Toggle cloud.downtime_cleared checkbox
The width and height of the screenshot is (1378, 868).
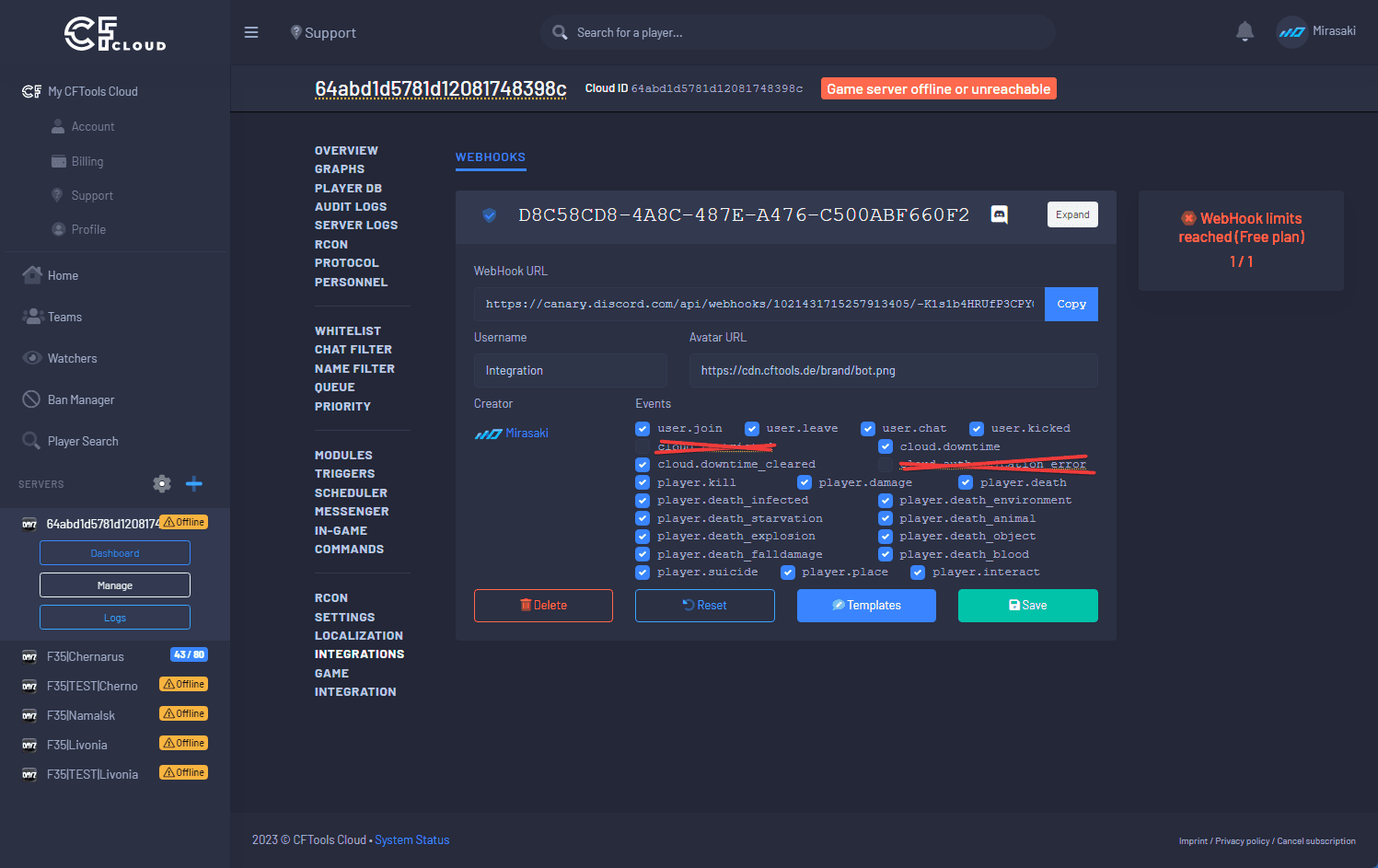click(x=643, y=465)
